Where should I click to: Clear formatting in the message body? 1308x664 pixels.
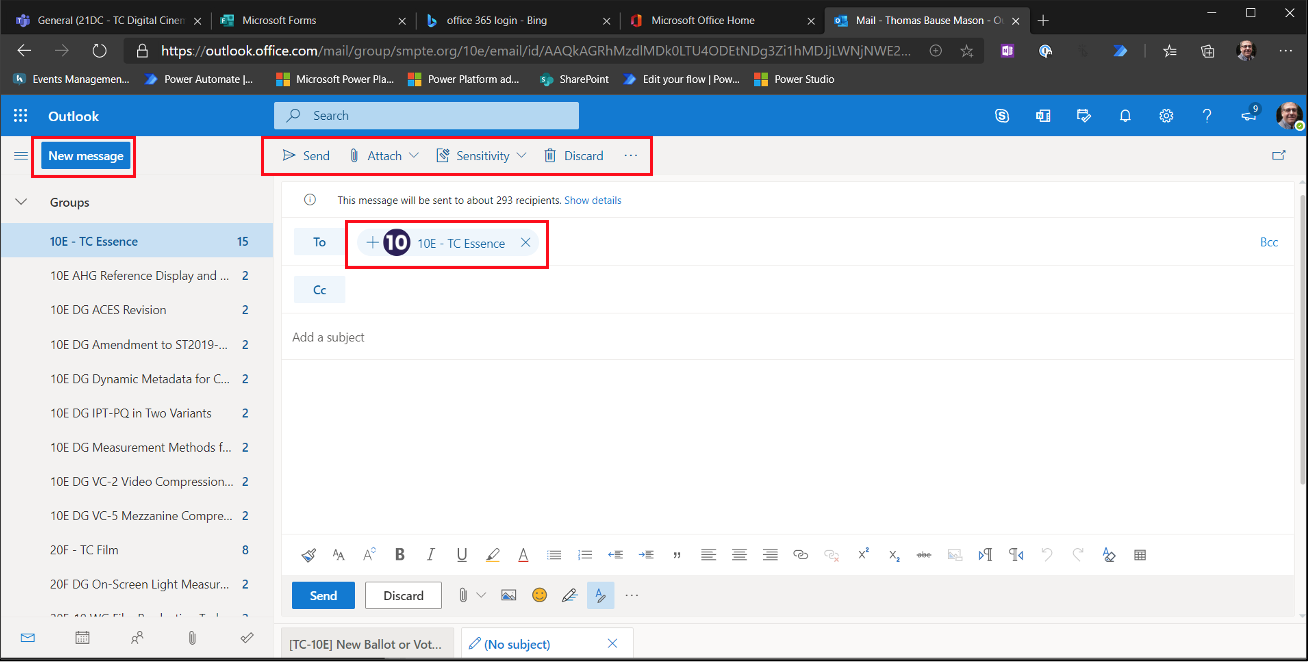point(1109,555)
